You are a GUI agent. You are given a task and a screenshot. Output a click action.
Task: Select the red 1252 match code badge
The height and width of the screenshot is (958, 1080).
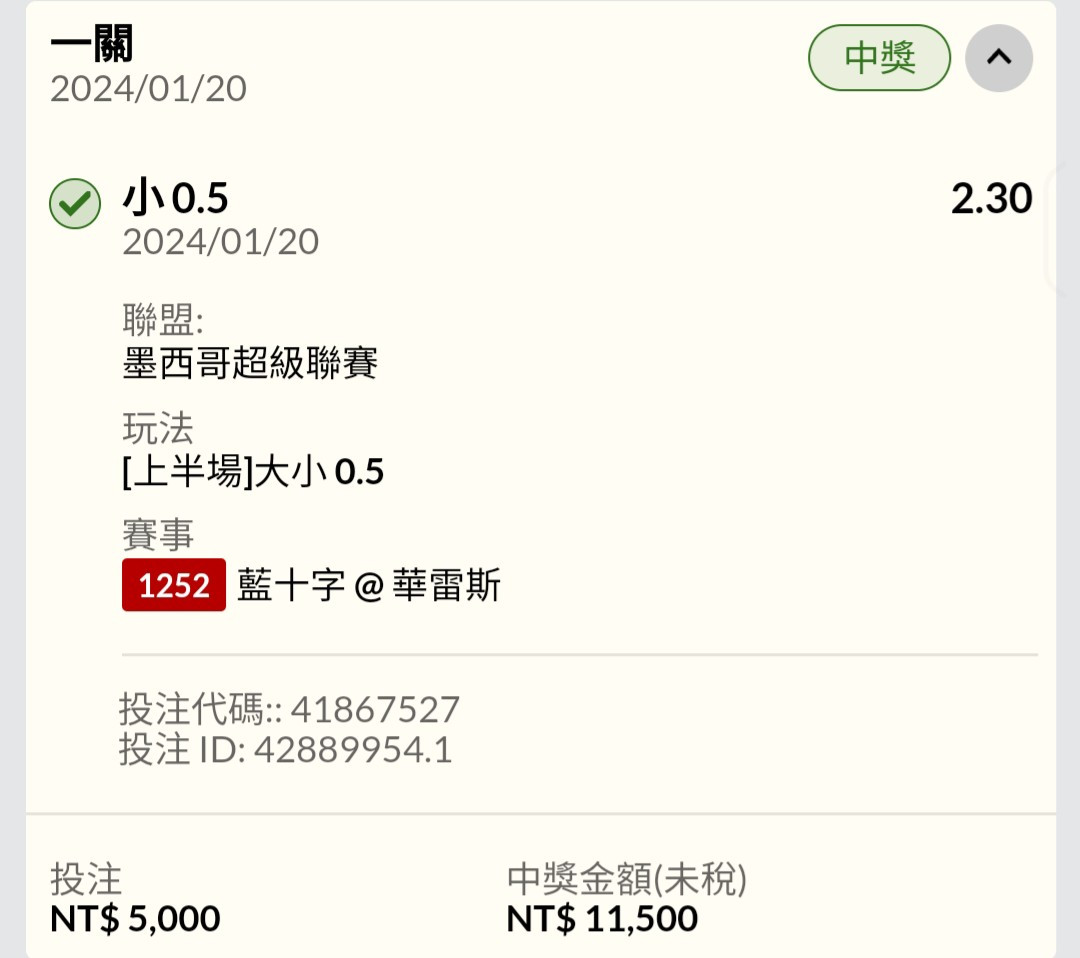(x=174, y=585)
